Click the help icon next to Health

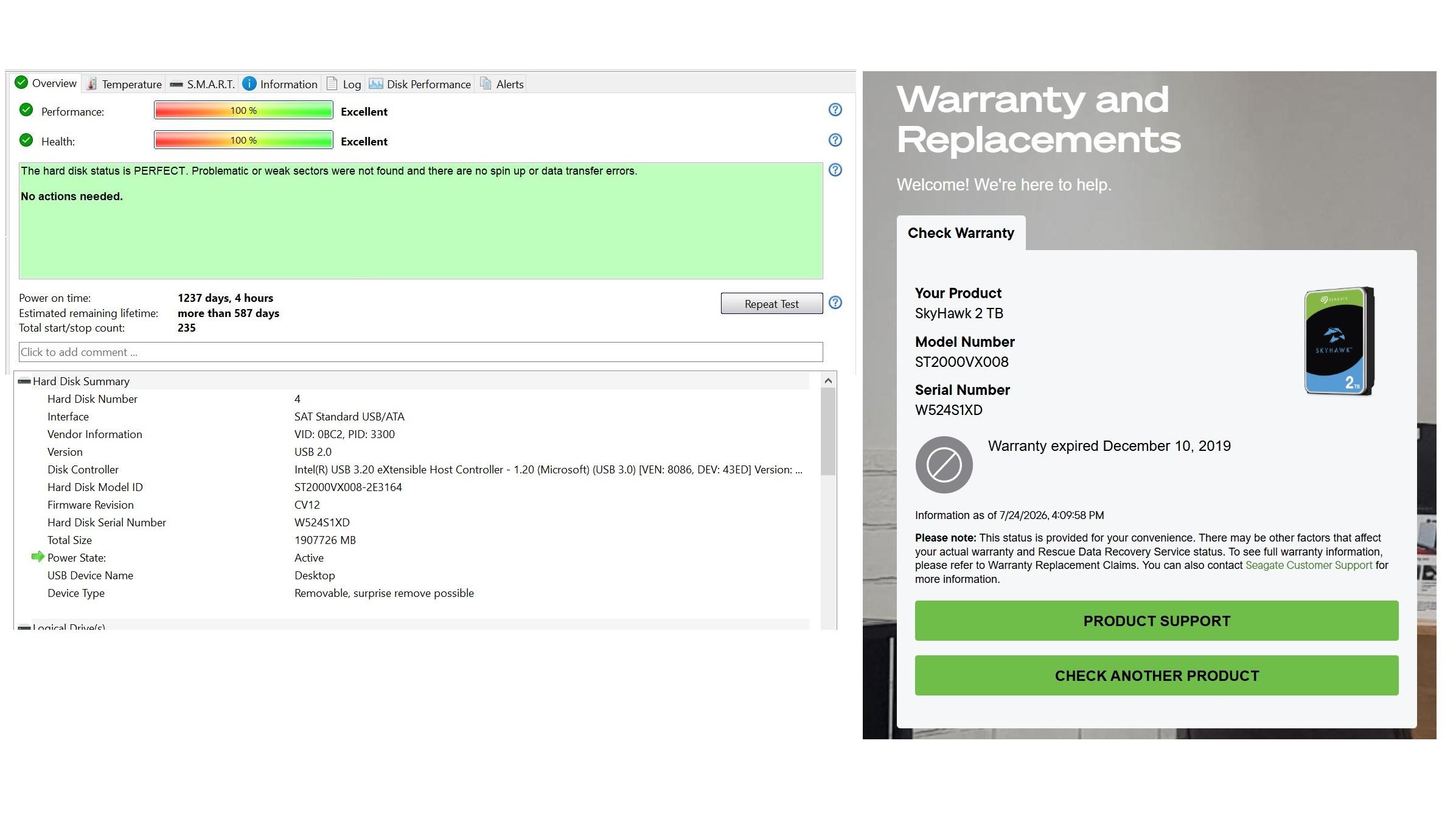[835, 140]
